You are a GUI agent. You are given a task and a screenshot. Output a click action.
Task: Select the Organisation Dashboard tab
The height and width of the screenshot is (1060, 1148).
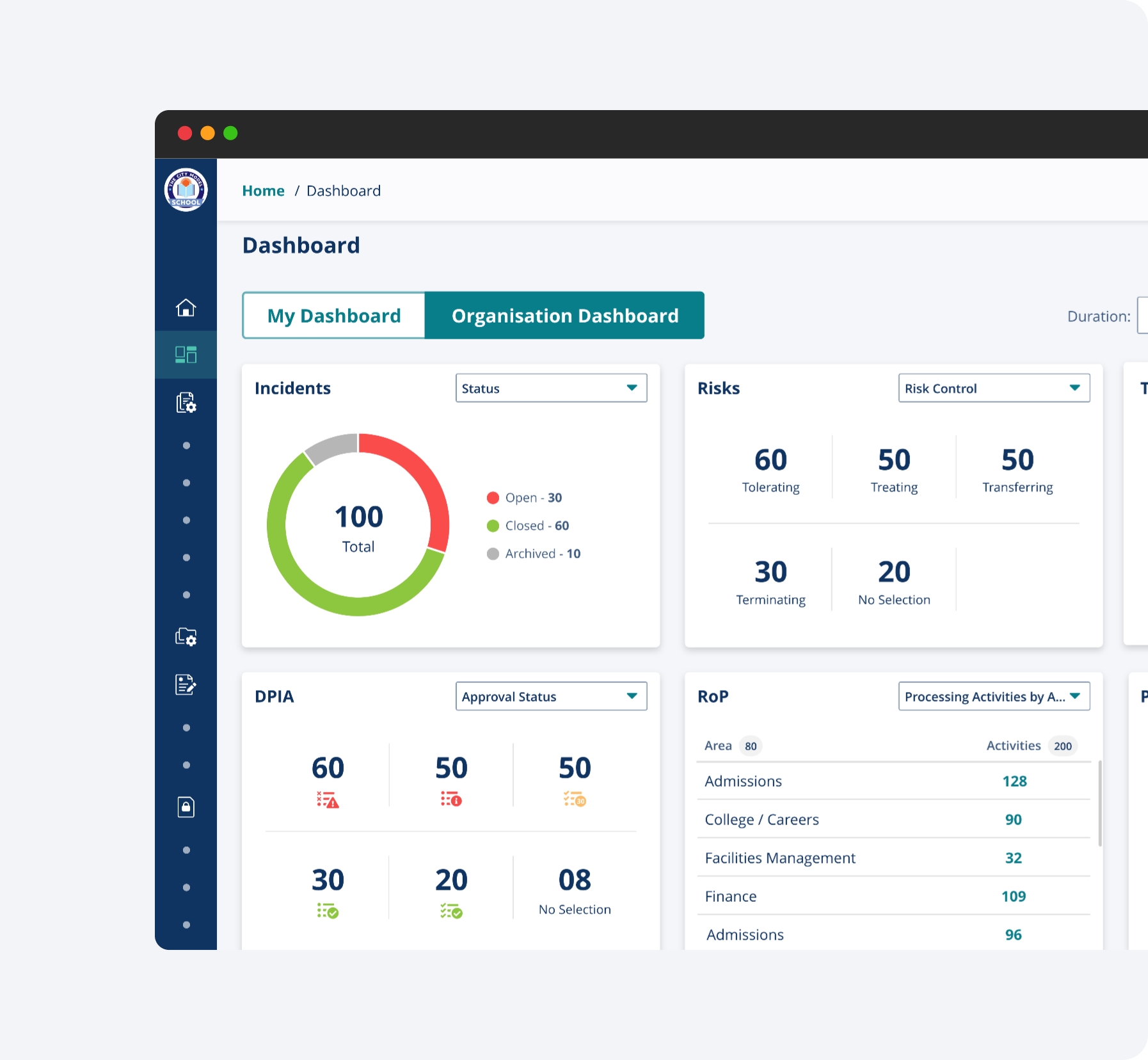[564, 316]
